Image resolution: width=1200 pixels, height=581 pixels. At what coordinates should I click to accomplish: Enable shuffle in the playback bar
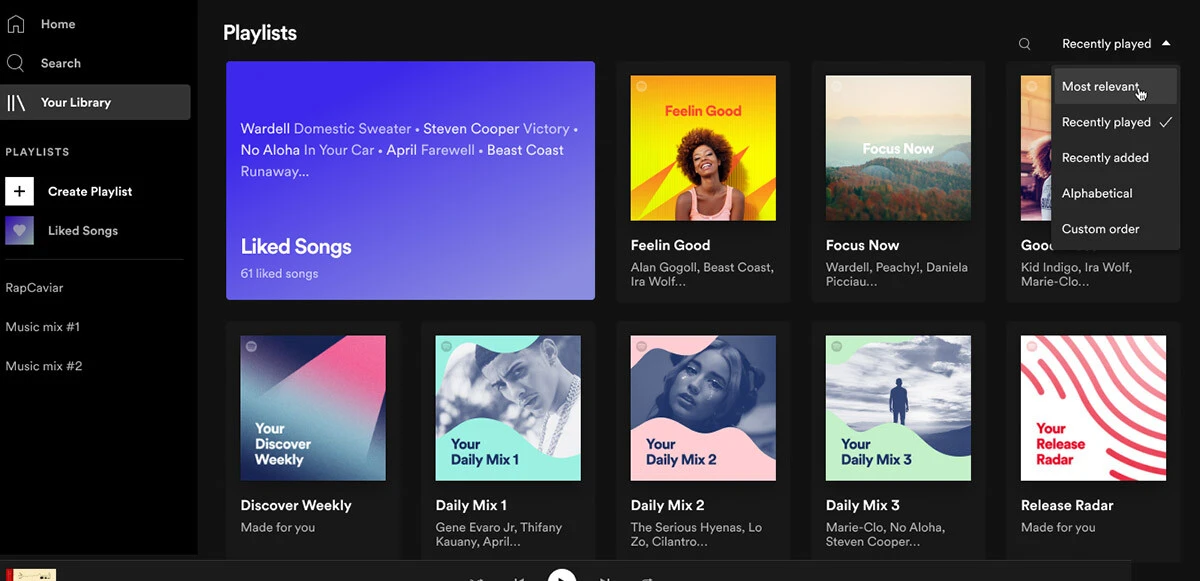pos(478,575)
